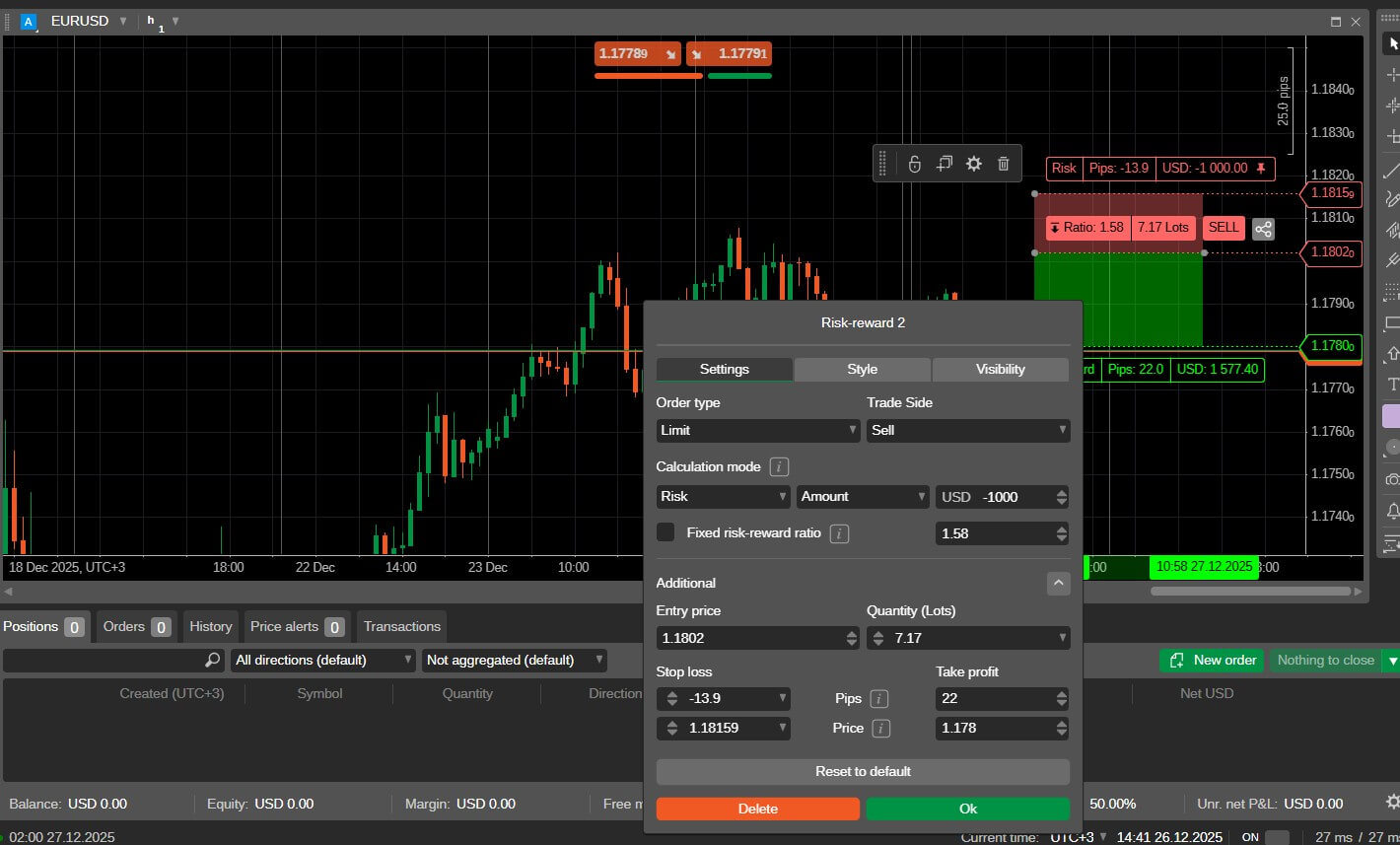Click the clone drawing icon in floating toolbar
The image size is (1400, 845).
pyautogui.click(x=944, y=164)
